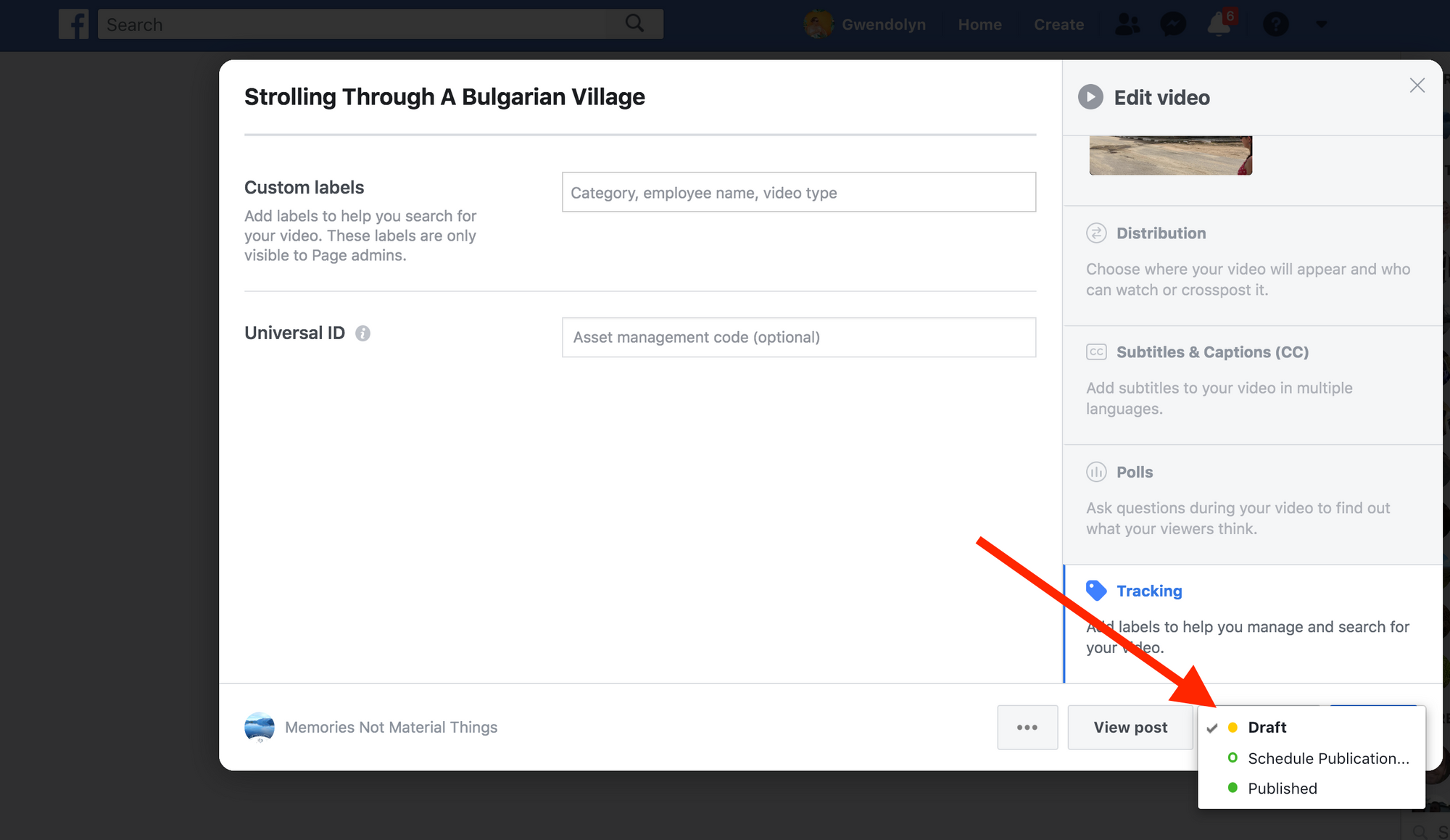
Task: Open the friend requests icon
Action: pos(1127,25)
